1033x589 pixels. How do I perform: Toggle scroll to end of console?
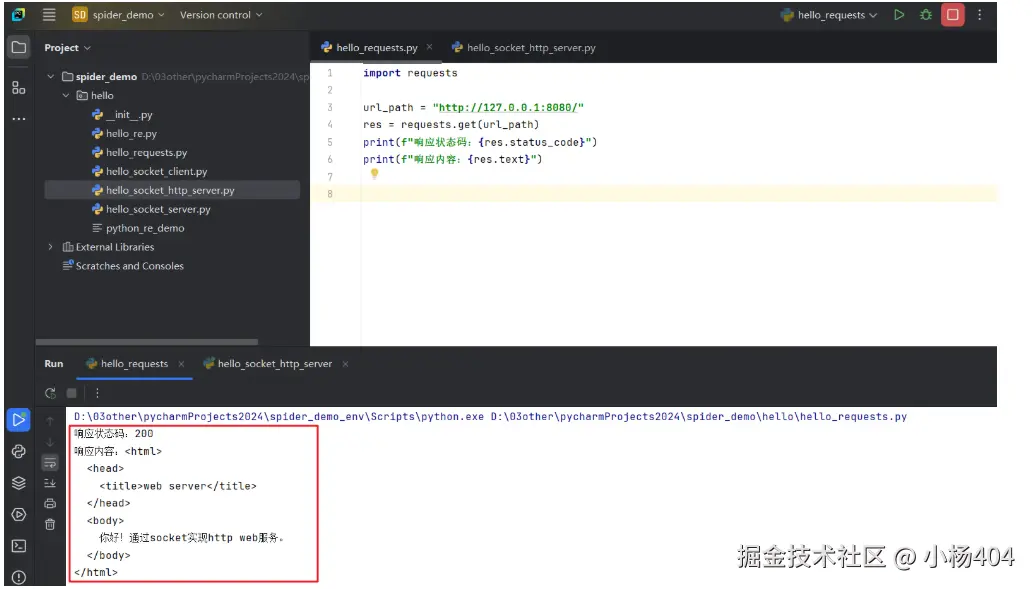(x=50, y=484)
